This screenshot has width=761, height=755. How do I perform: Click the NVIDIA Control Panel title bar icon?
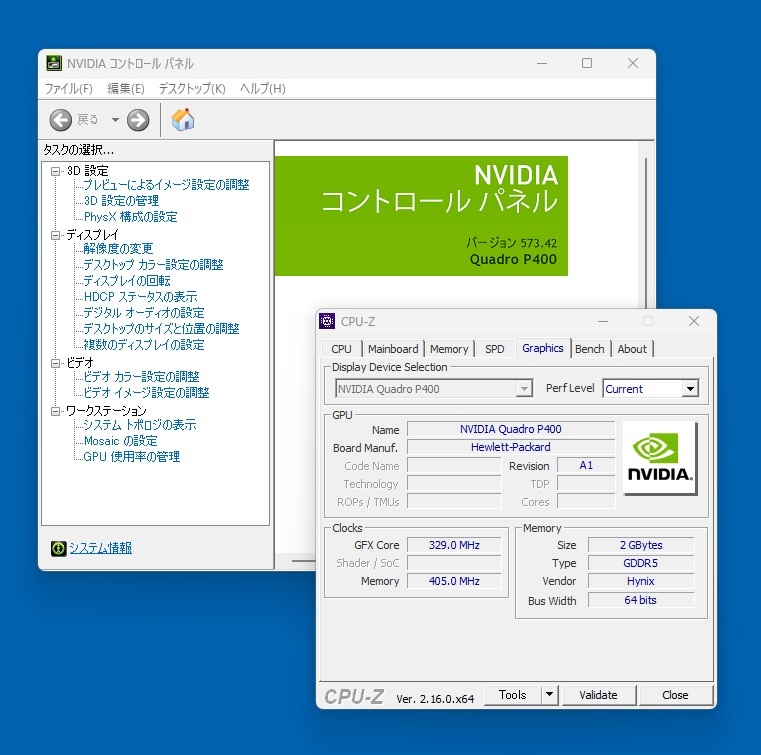click(54, 63)
